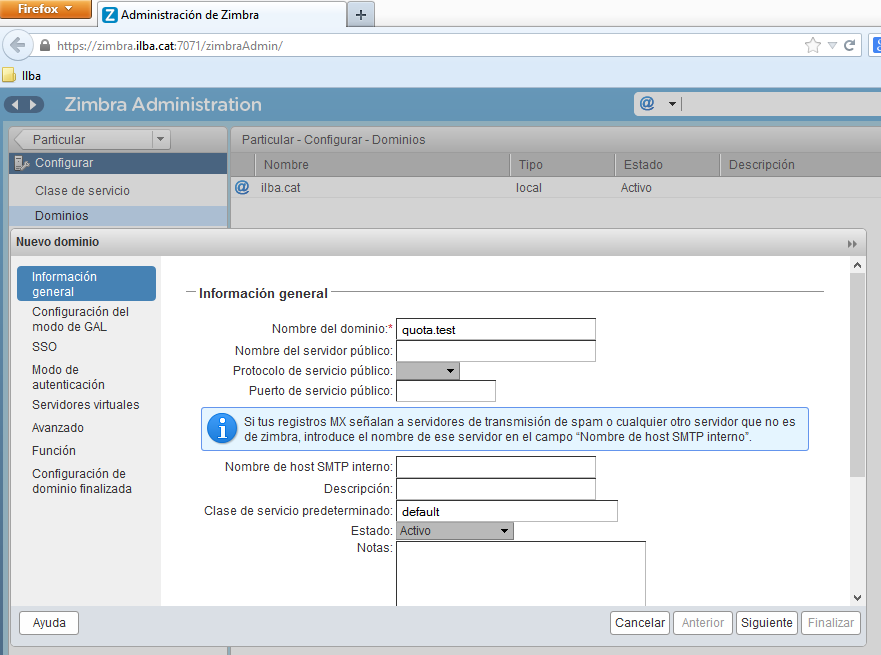Click the Ayuda button
Screen dimensions: 881x655
point(49,623)
